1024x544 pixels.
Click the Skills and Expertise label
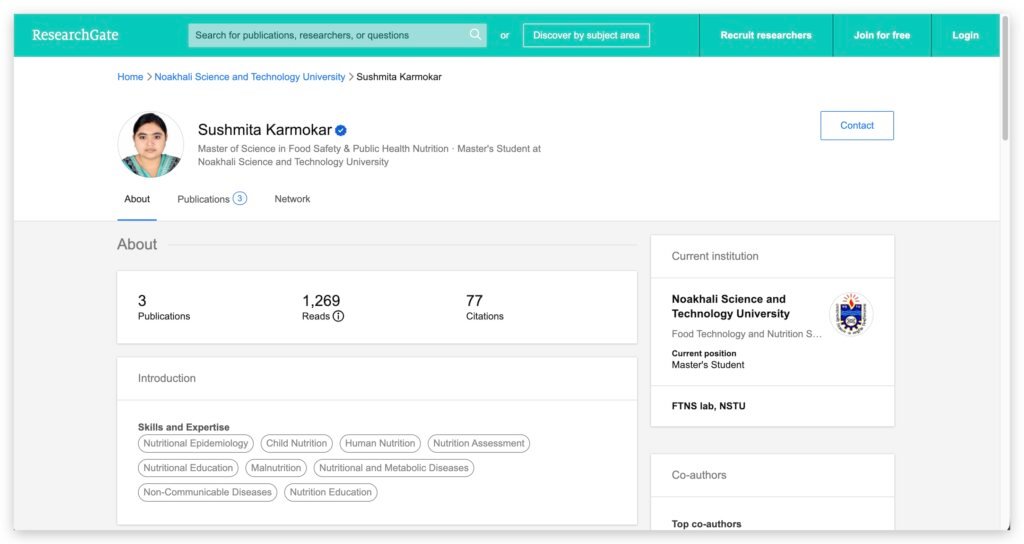184,427
